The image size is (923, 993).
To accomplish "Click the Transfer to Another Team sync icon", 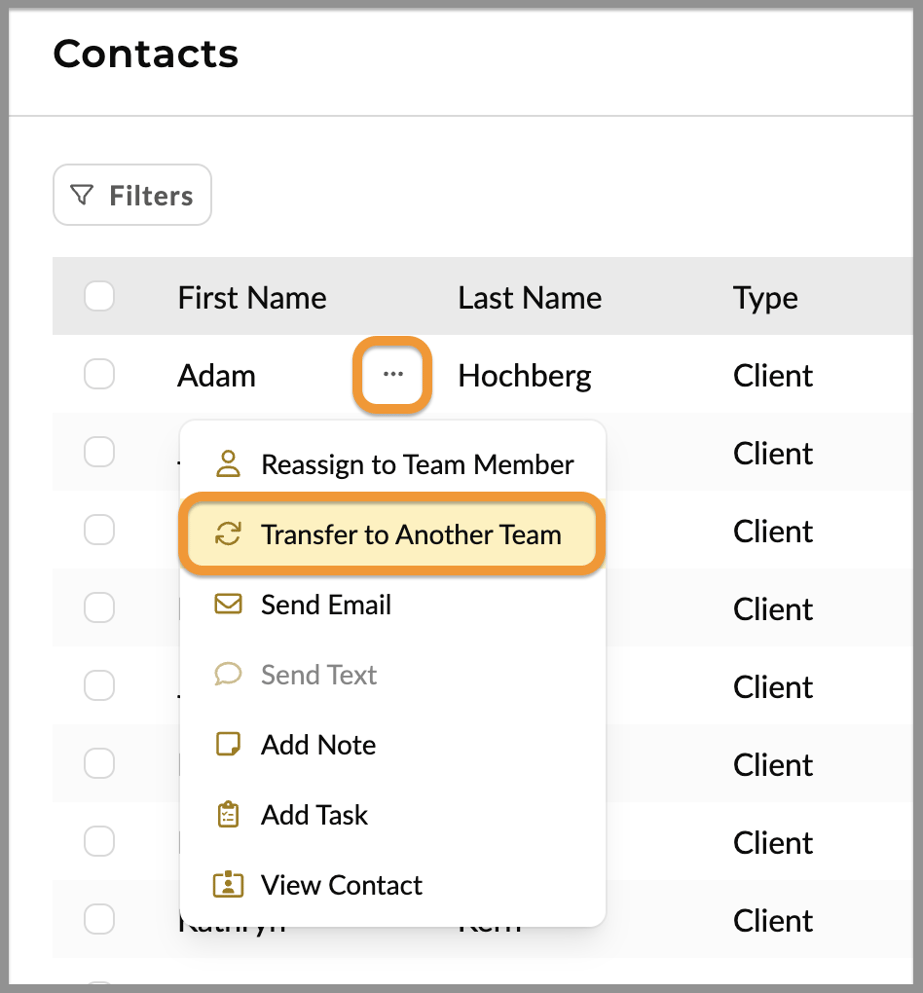I will coord(230,534).
